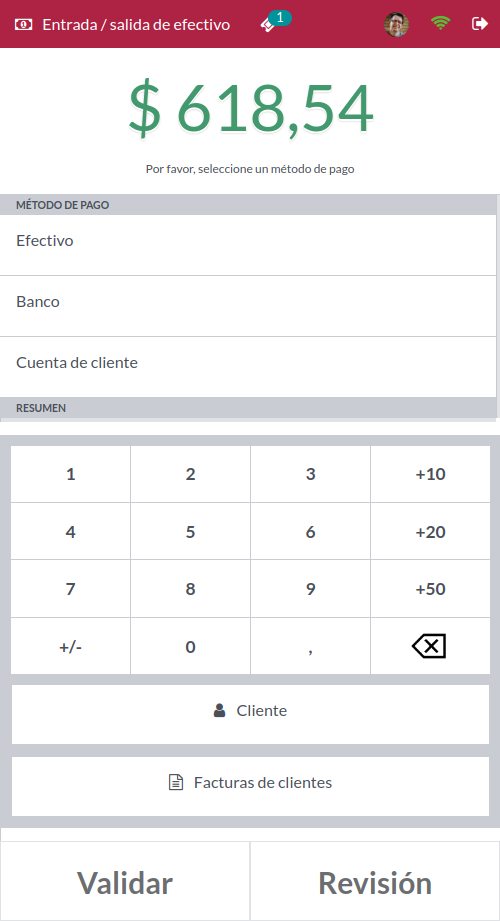
Task: Click the Validar button
Action: pyautogui.click(x=125, y=881)
